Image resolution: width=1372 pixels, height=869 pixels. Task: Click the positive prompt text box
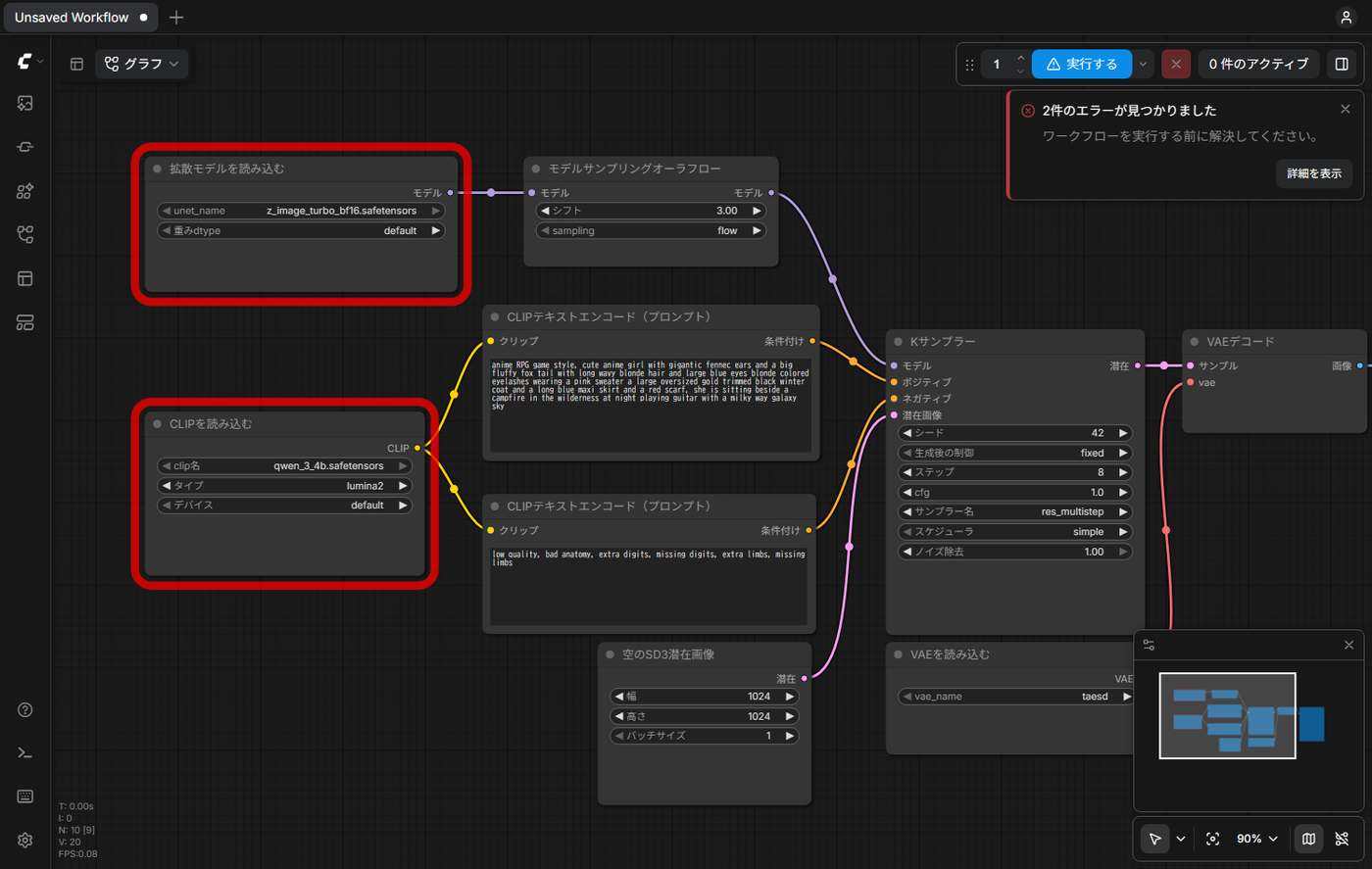[651, 405]
